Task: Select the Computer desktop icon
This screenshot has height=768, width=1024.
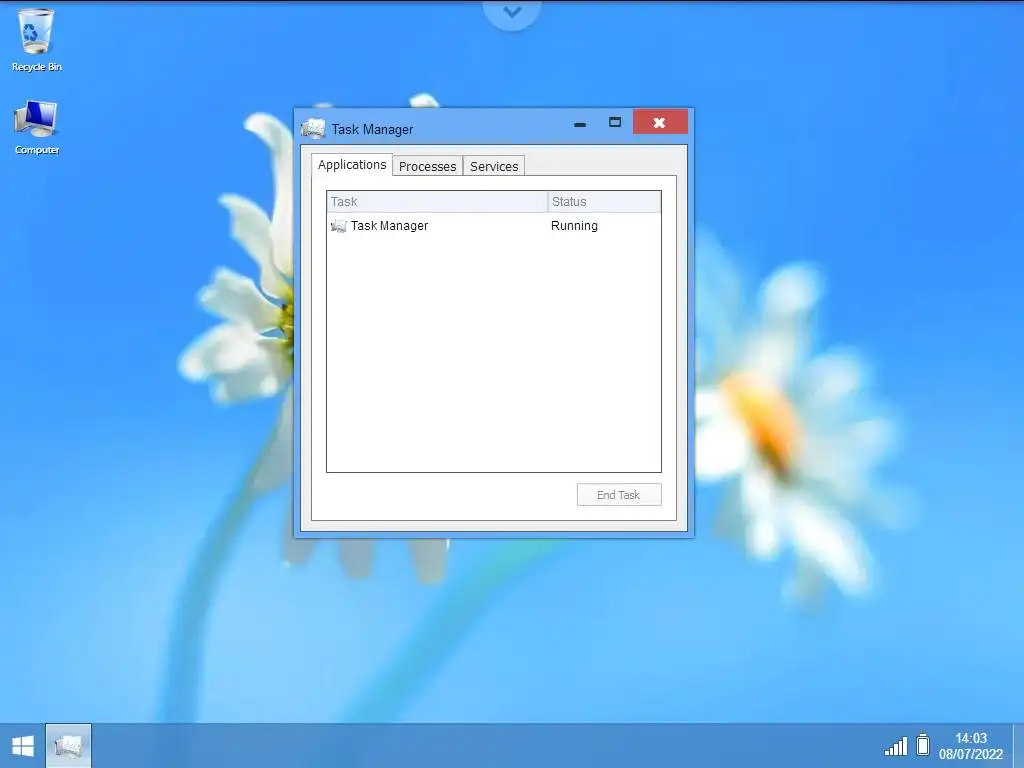Action: coord(37,127)
